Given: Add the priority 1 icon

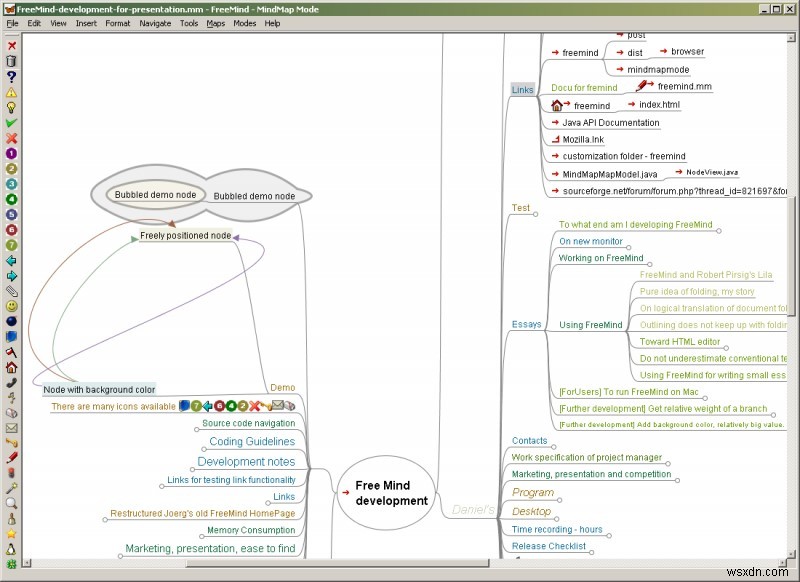Looking at the screenshot, I should (10, 152).
